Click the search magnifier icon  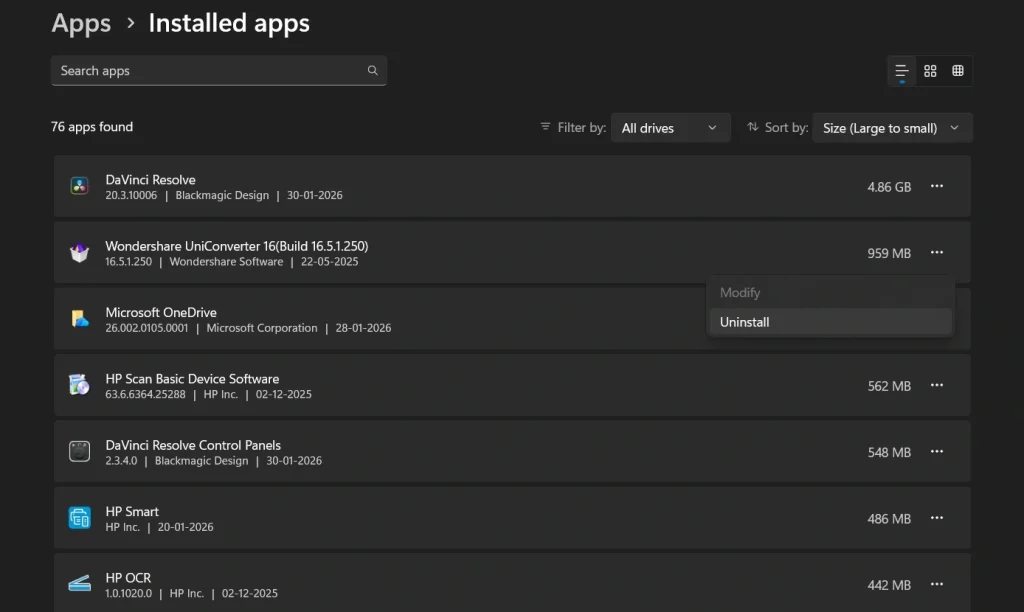372,70
